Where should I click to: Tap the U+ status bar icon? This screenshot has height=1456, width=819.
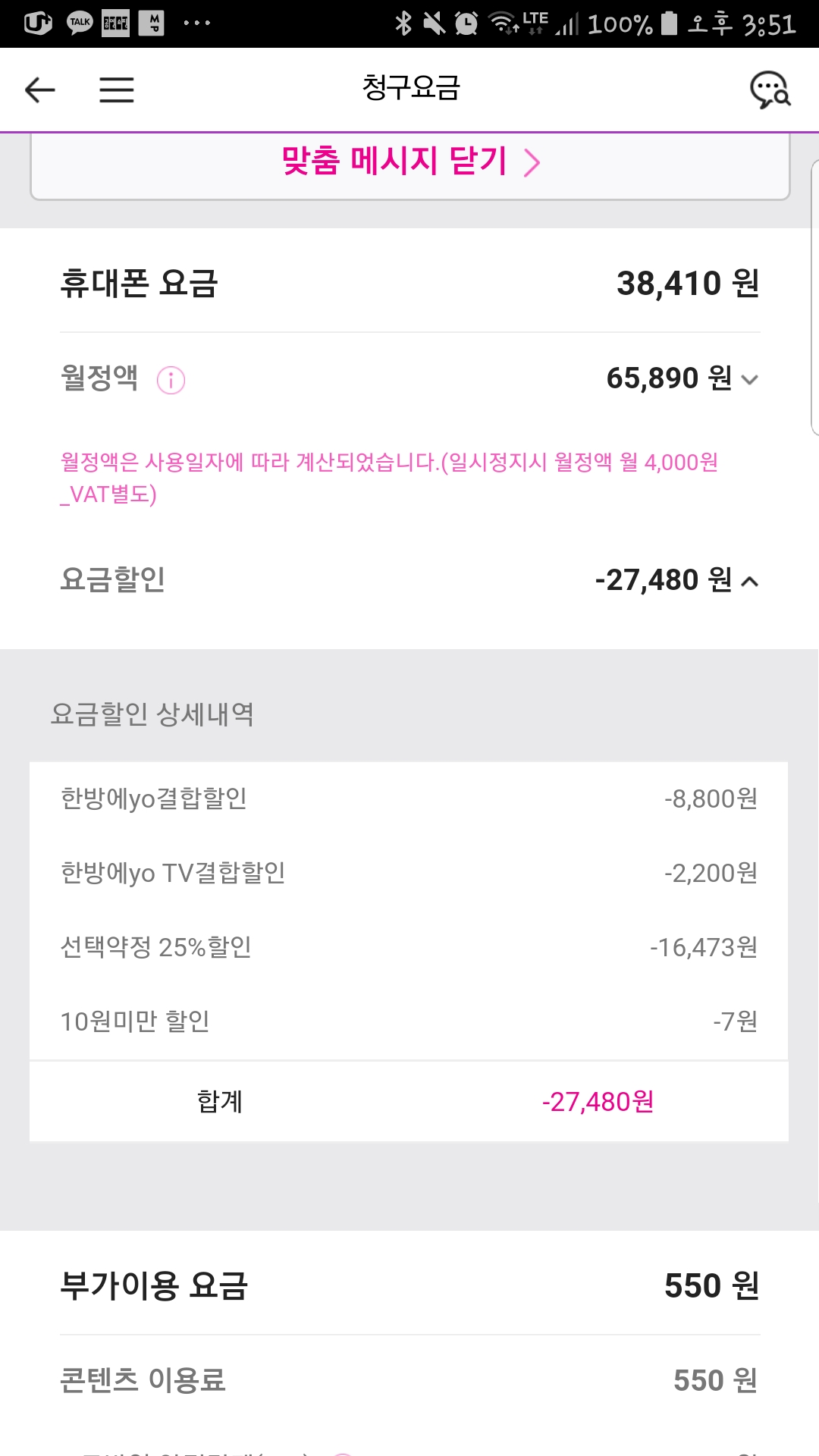[38, 24]
